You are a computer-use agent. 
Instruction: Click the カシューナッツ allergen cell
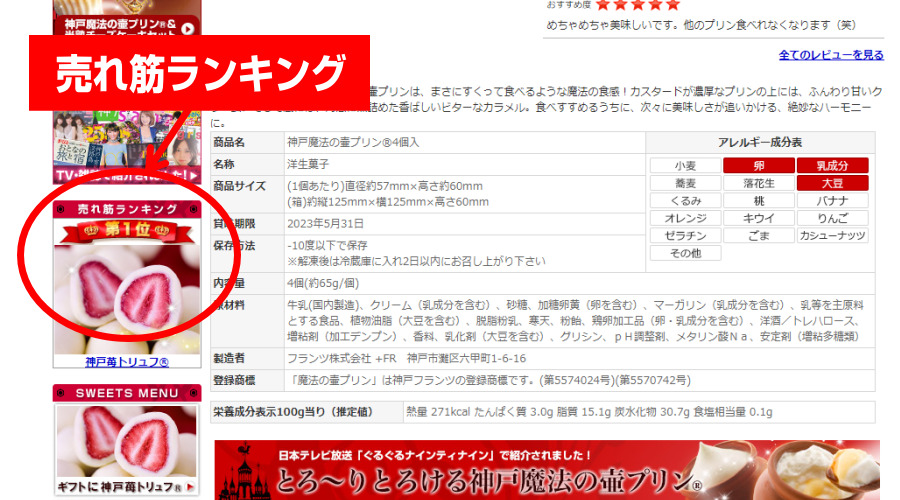click(x=832, y=236)
